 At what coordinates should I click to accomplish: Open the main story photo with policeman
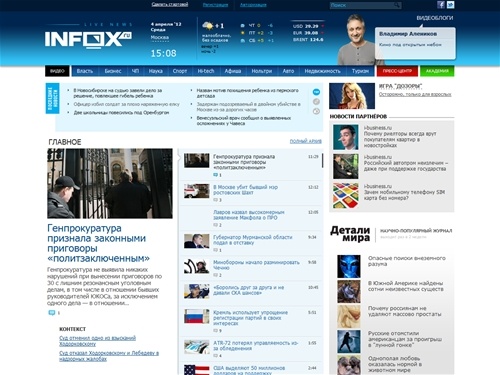tap(110, 183)
